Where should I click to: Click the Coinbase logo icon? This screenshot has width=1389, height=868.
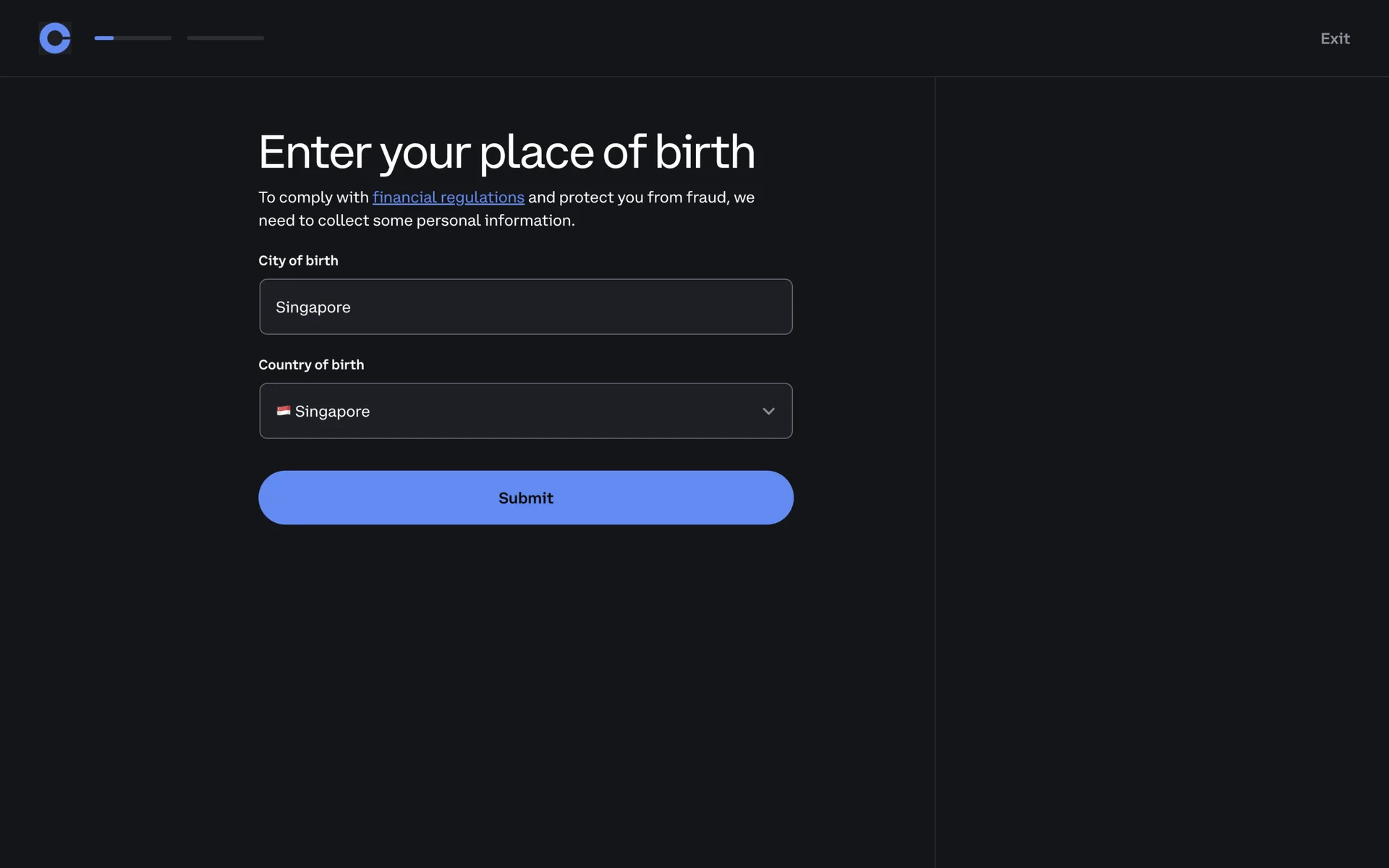tap(55, 38)
